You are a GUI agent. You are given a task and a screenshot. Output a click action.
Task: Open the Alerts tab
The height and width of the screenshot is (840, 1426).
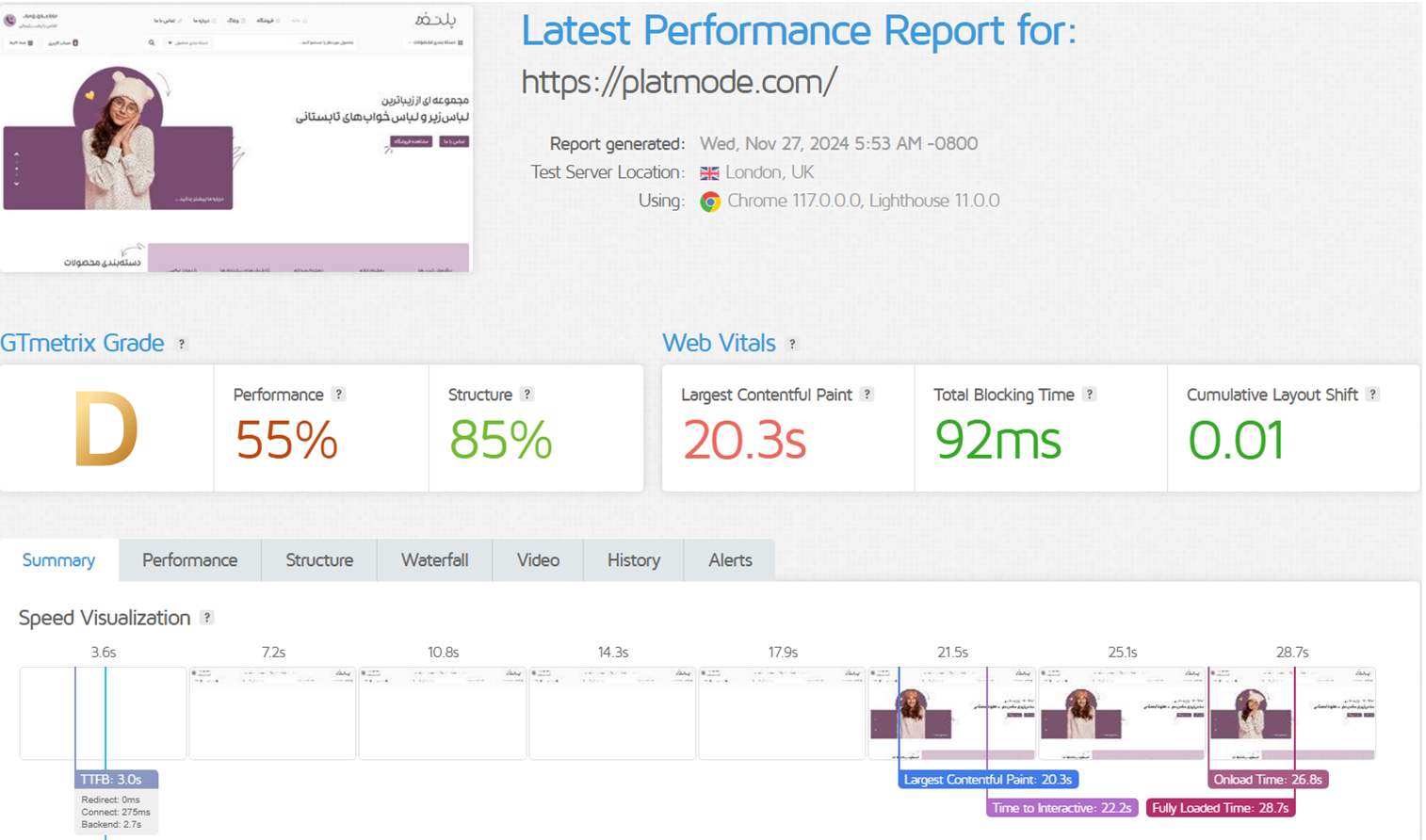click(730, 560)
